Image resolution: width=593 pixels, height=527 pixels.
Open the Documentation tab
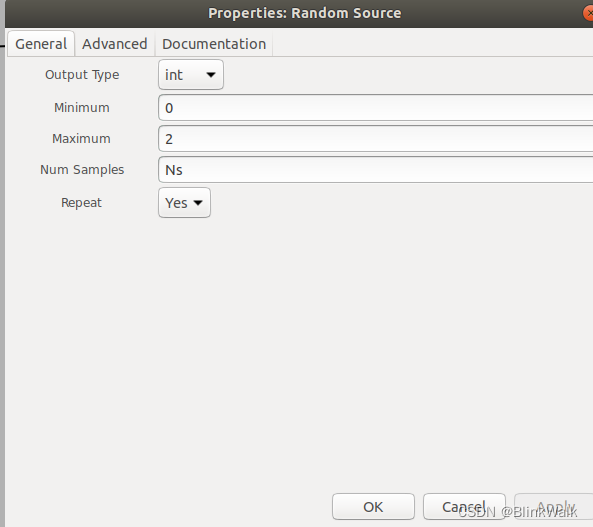[x=214, y=44]
